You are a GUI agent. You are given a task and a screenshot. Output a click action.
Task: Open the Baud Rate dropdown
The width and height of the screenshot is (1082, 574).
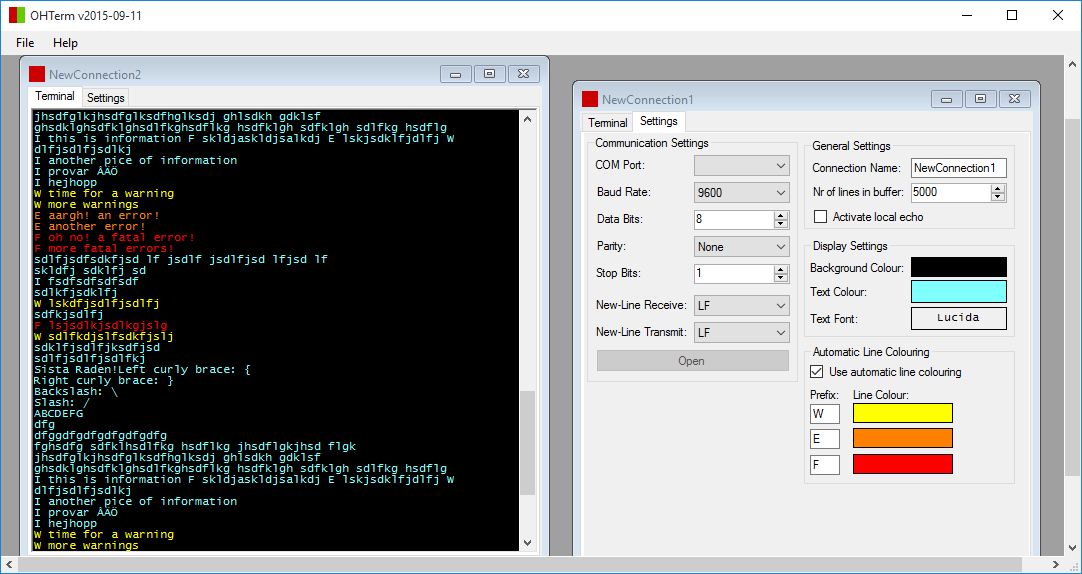[741, 192]
